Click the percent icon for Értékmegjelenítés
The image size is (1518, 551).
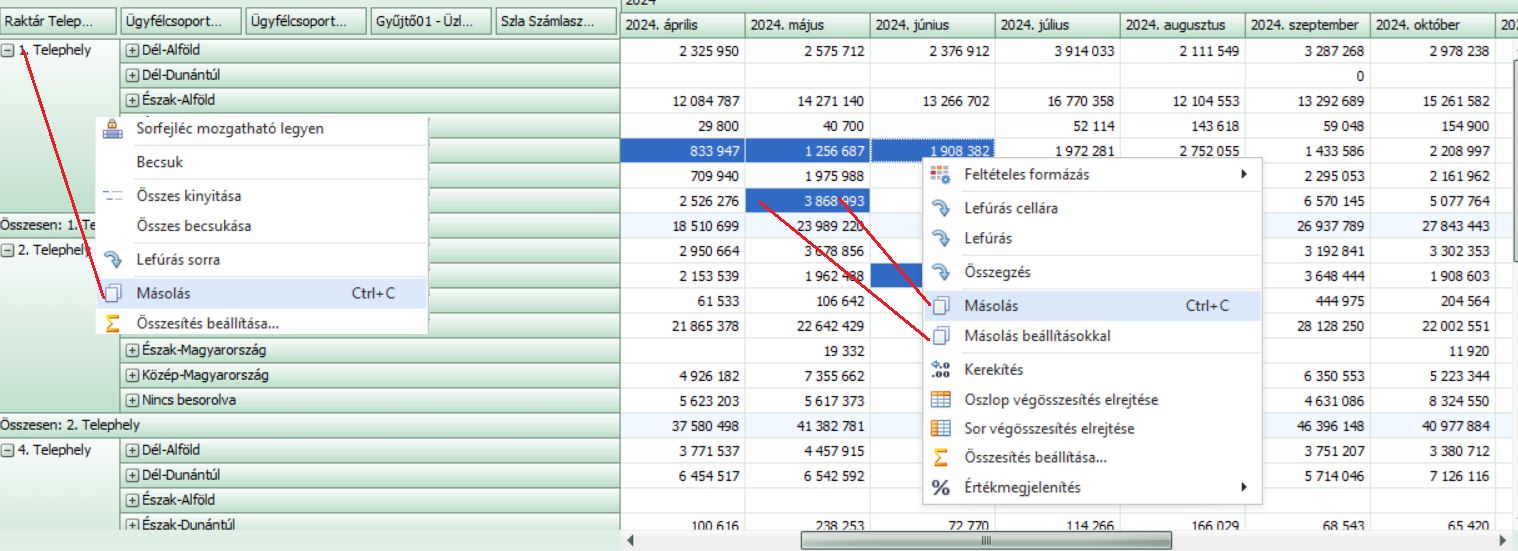pos(941,487)
